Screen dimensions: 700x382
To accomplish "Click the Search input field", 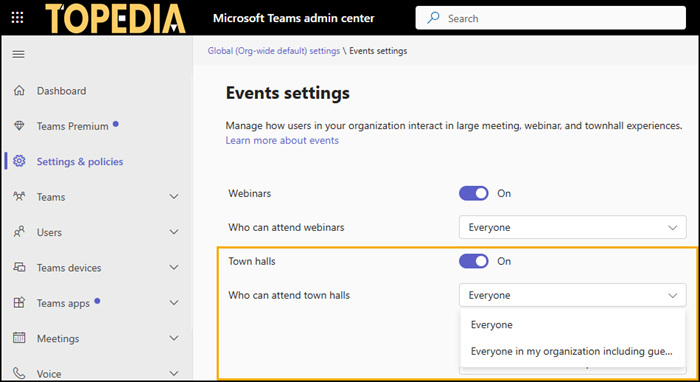I will pyautogui.click(x=550, y=18).
